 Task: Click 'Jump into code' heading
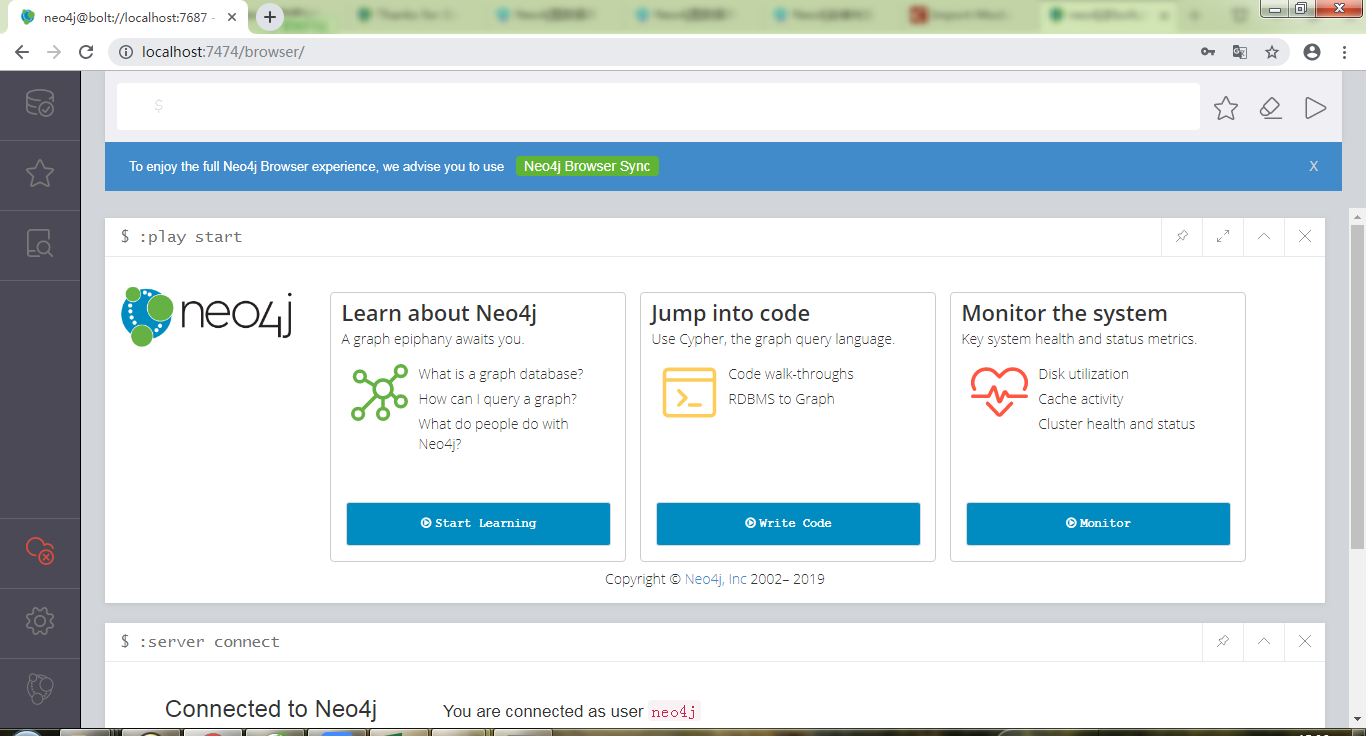click(x=730, y=313)
